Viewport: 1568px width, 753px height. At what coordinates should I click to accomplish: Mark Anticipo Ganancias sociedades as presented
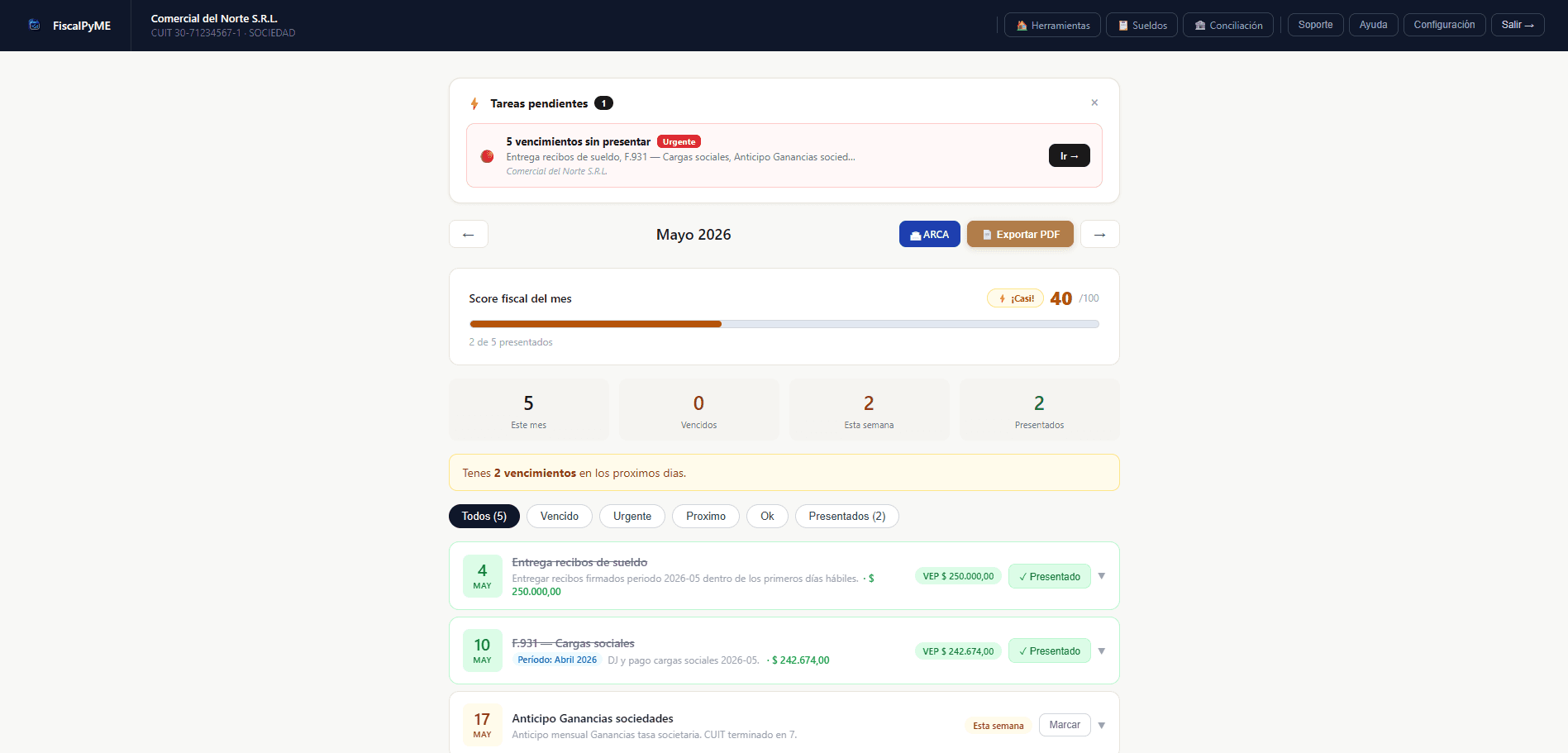[1065, 725]
